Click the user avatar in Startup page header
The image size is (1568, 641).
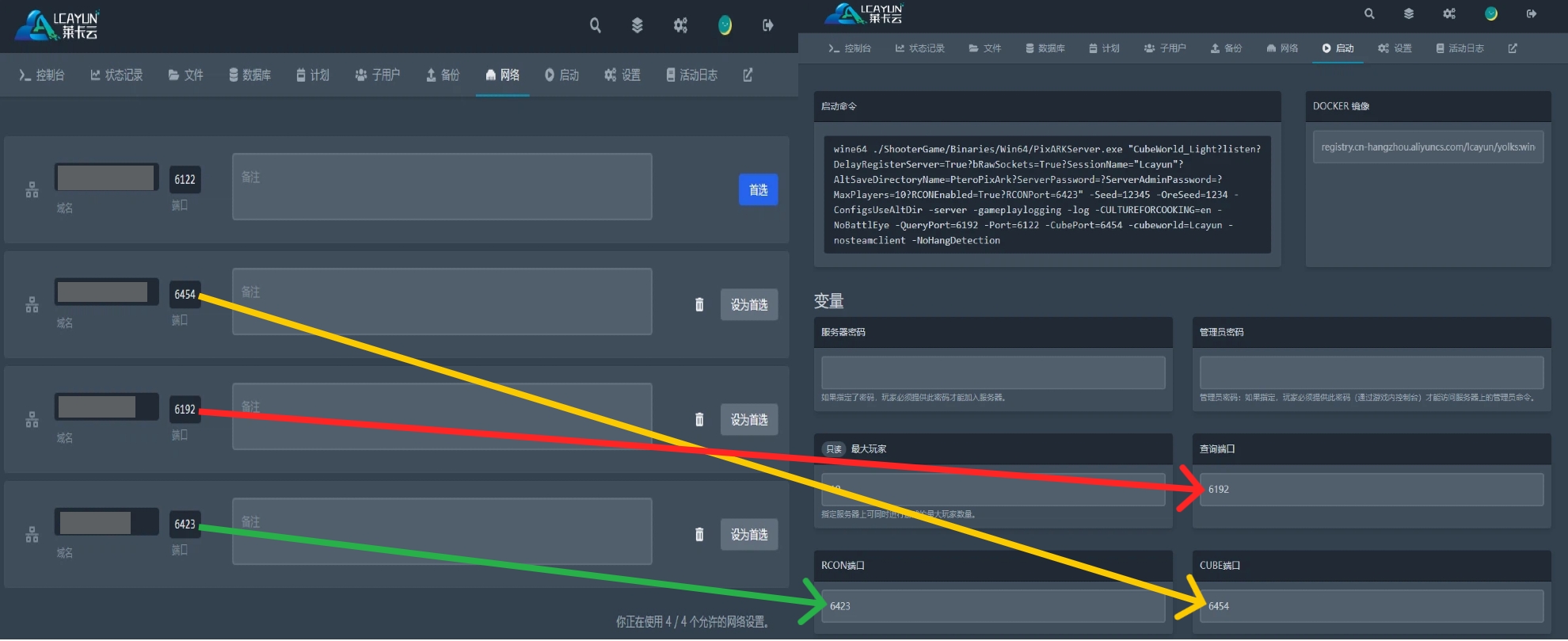click(1490, 14)
